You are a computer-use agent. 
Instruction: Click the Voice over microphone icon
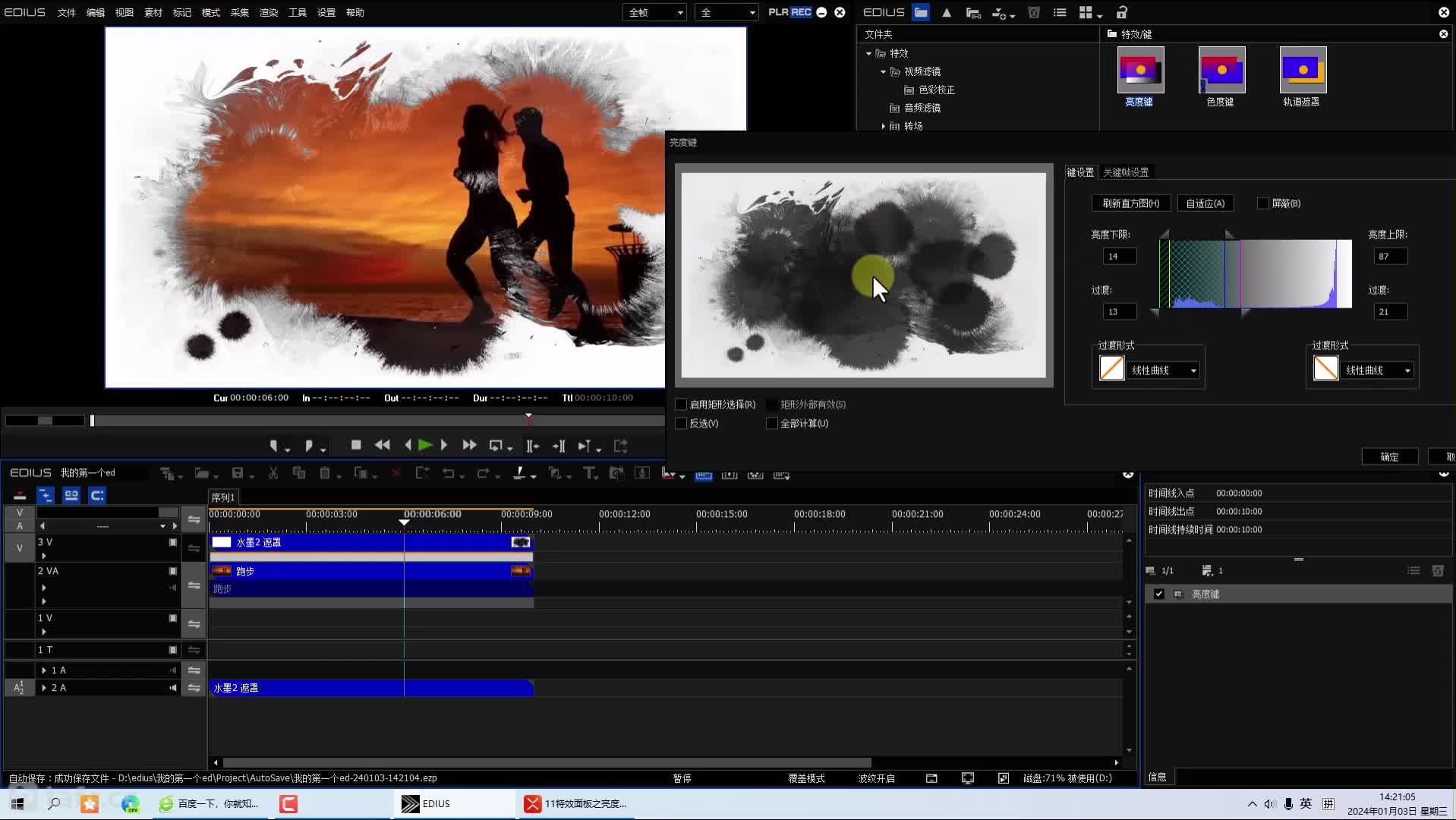pyautogui.click(x=642, y=473)
